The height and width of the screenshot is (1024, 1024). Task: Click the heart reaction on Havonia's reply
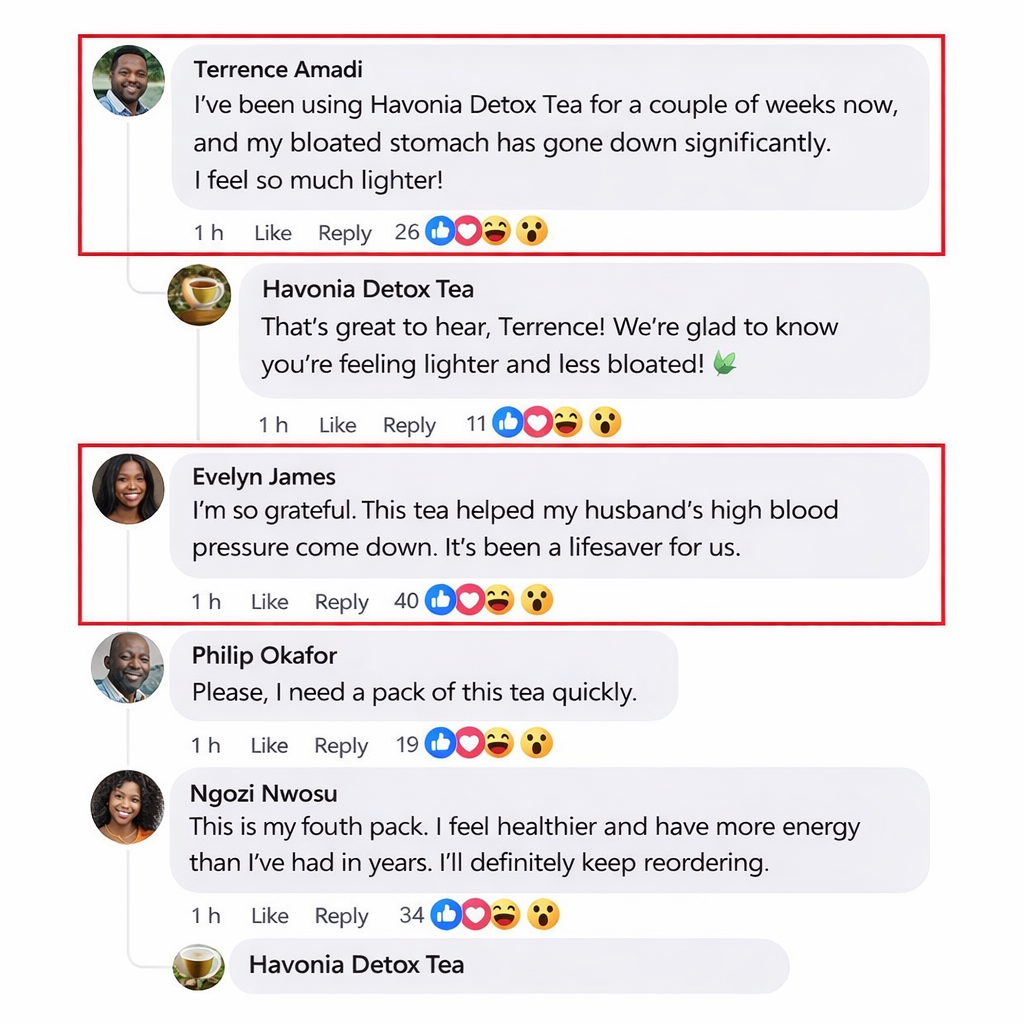click(x=538, y=423)
